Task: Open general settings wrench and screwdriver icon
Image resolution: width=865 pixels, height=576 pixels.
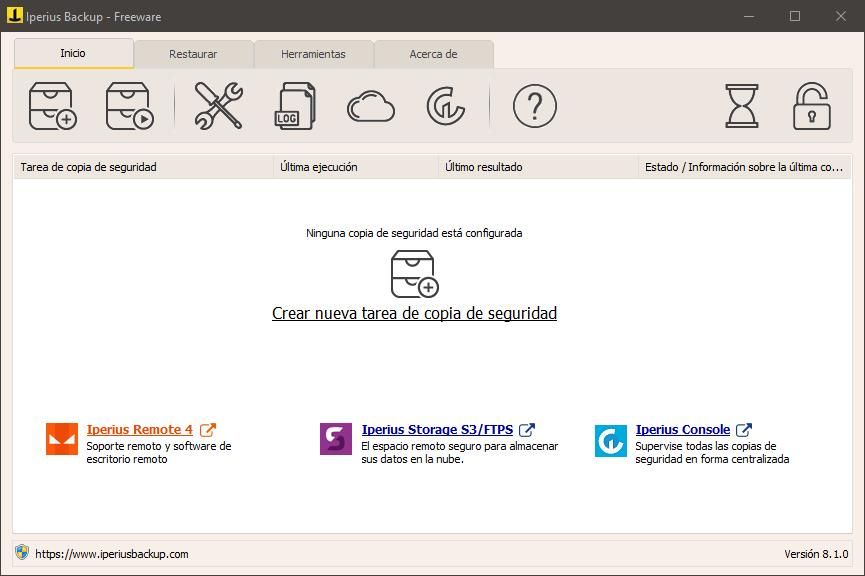Action: (218, 106)
